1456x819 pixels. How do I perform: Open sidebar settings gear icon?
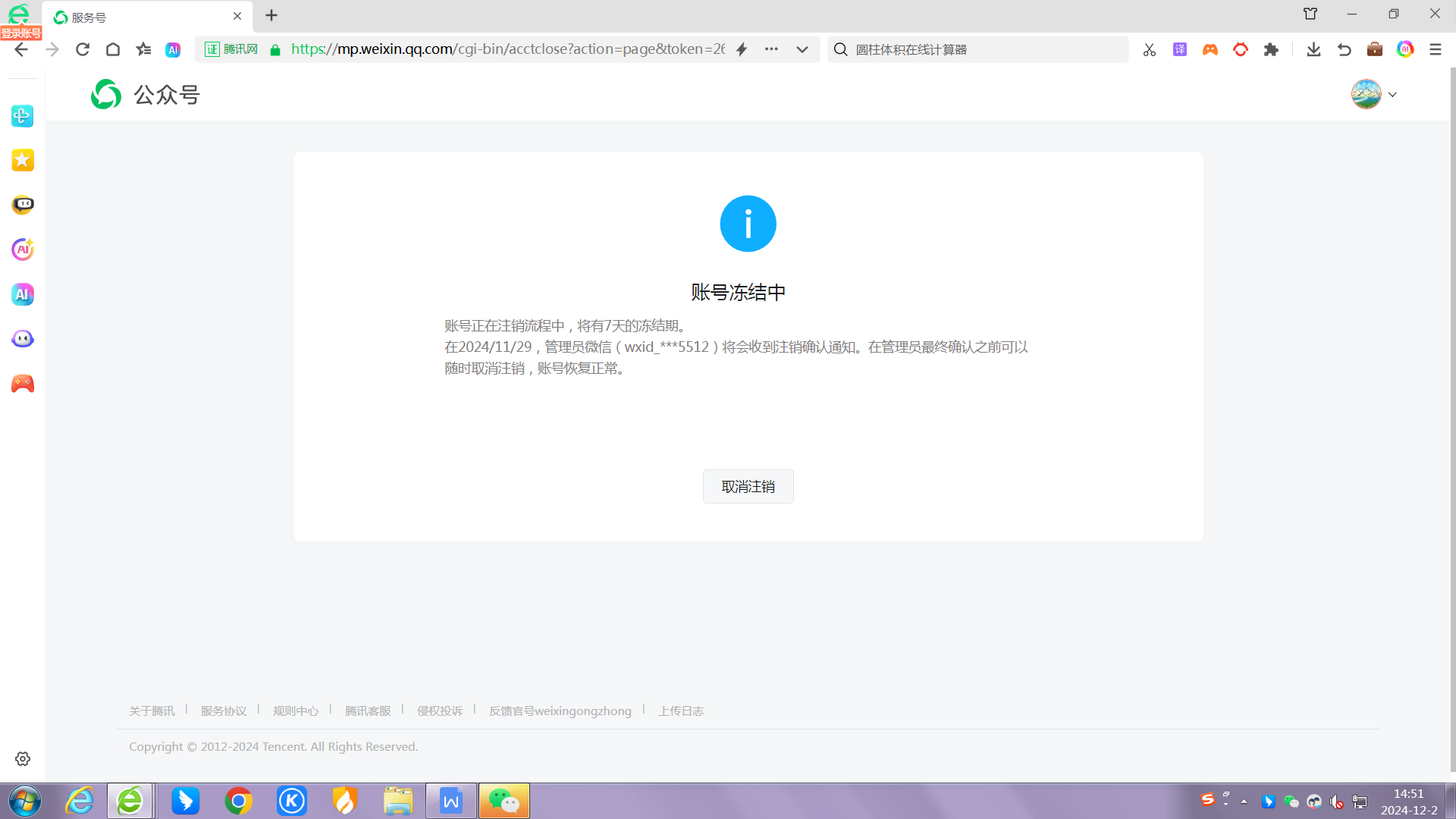pos(23,759)
